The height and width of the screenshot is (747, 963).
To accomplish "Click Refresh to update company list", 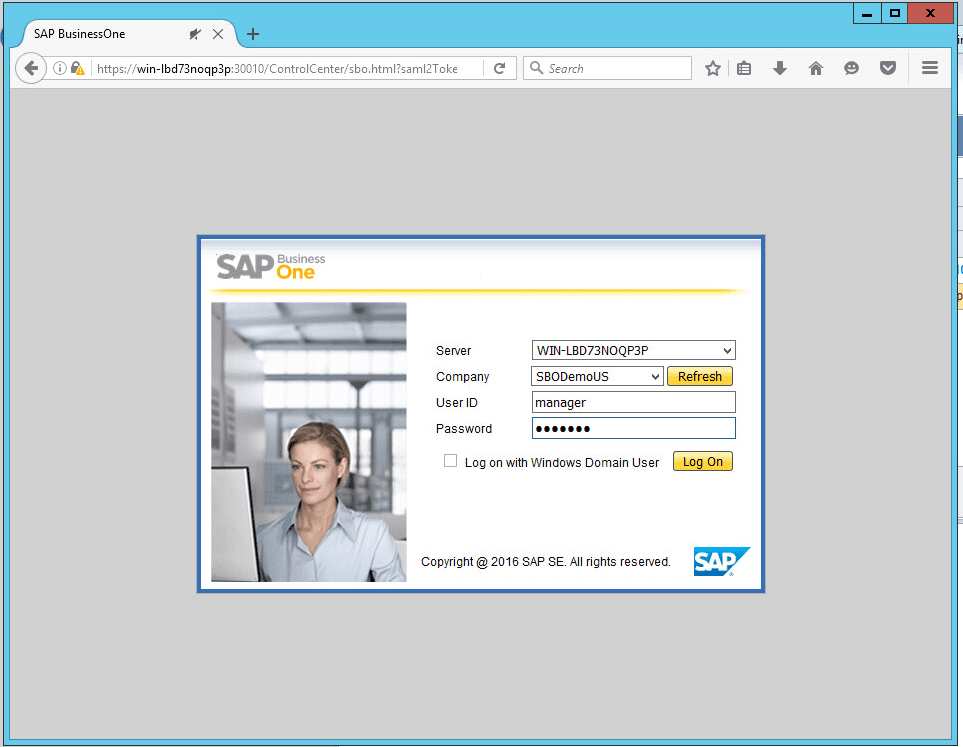I will pyautogui.click(x=699, y=376).
